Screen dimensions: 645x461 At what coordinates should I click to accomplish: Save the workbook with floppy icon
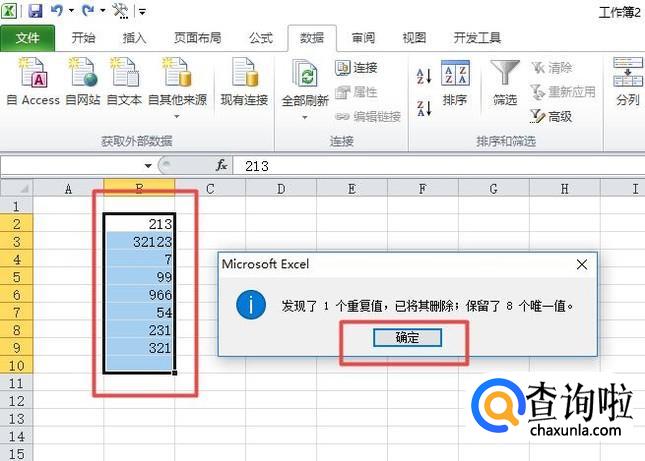(x=35, y=11)
